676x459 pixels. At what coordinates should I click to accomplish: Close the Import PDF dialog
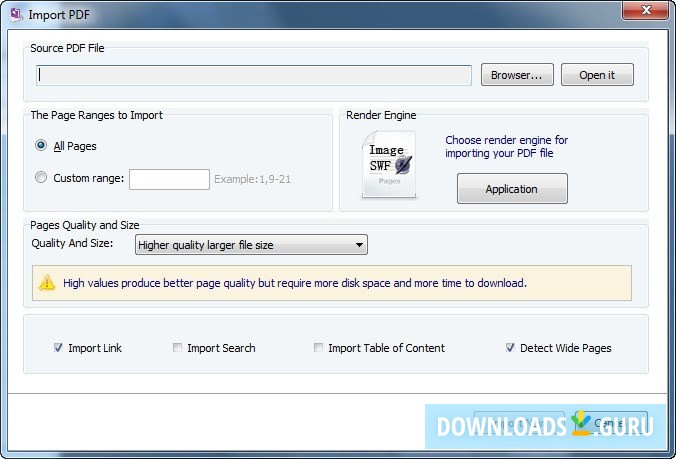click(x=645, y=10)
